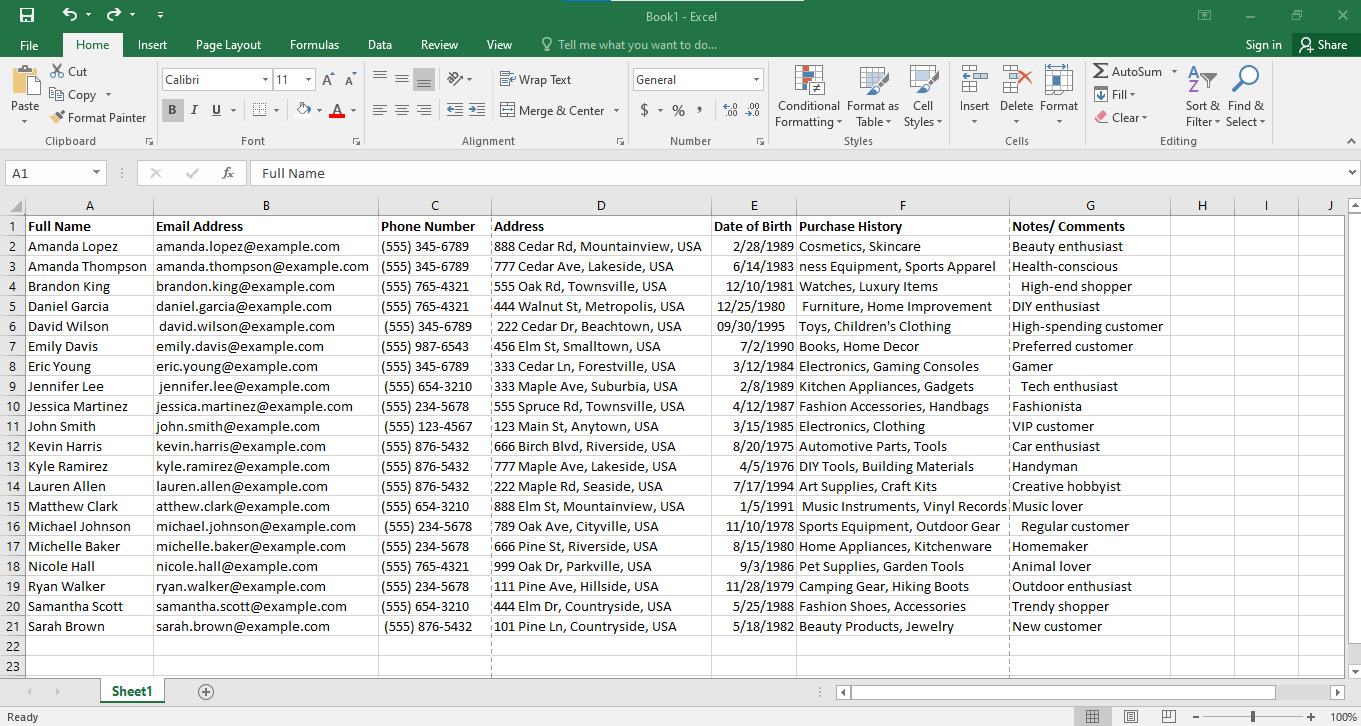Toggle Italic formatting
This screenshot has height=726, width=1361.
tap(194, 110)
